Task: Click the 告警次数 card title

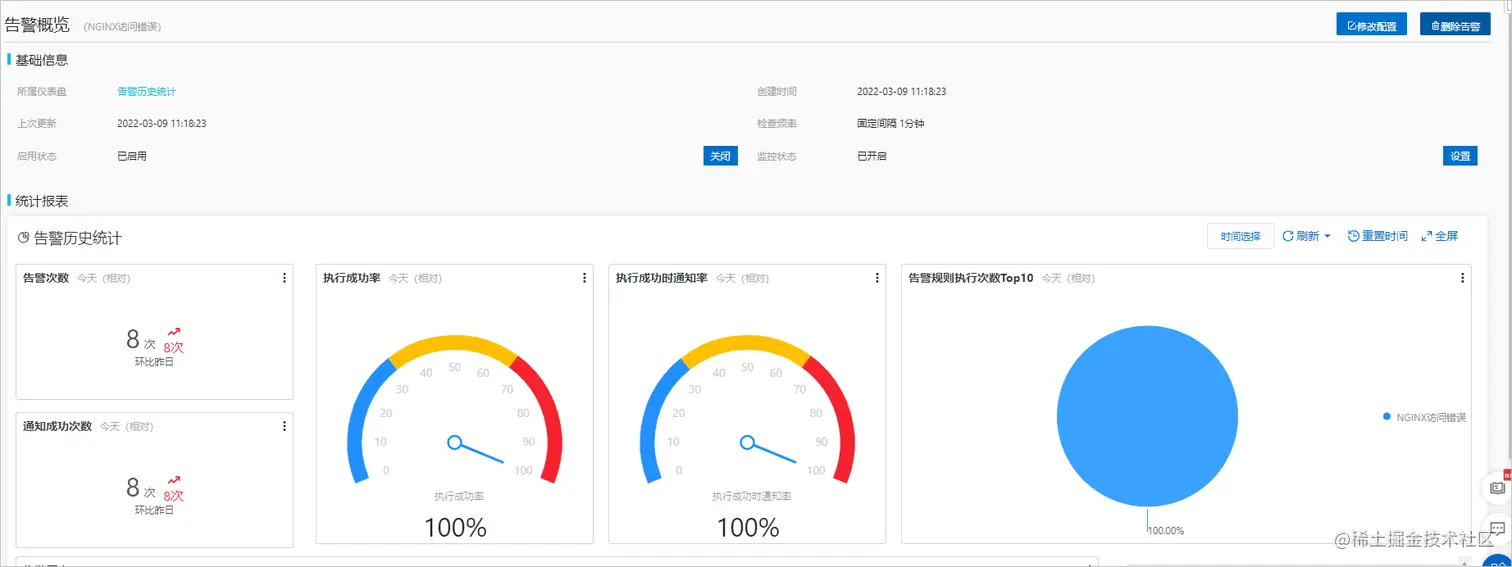Action: (x=46, y=278)
